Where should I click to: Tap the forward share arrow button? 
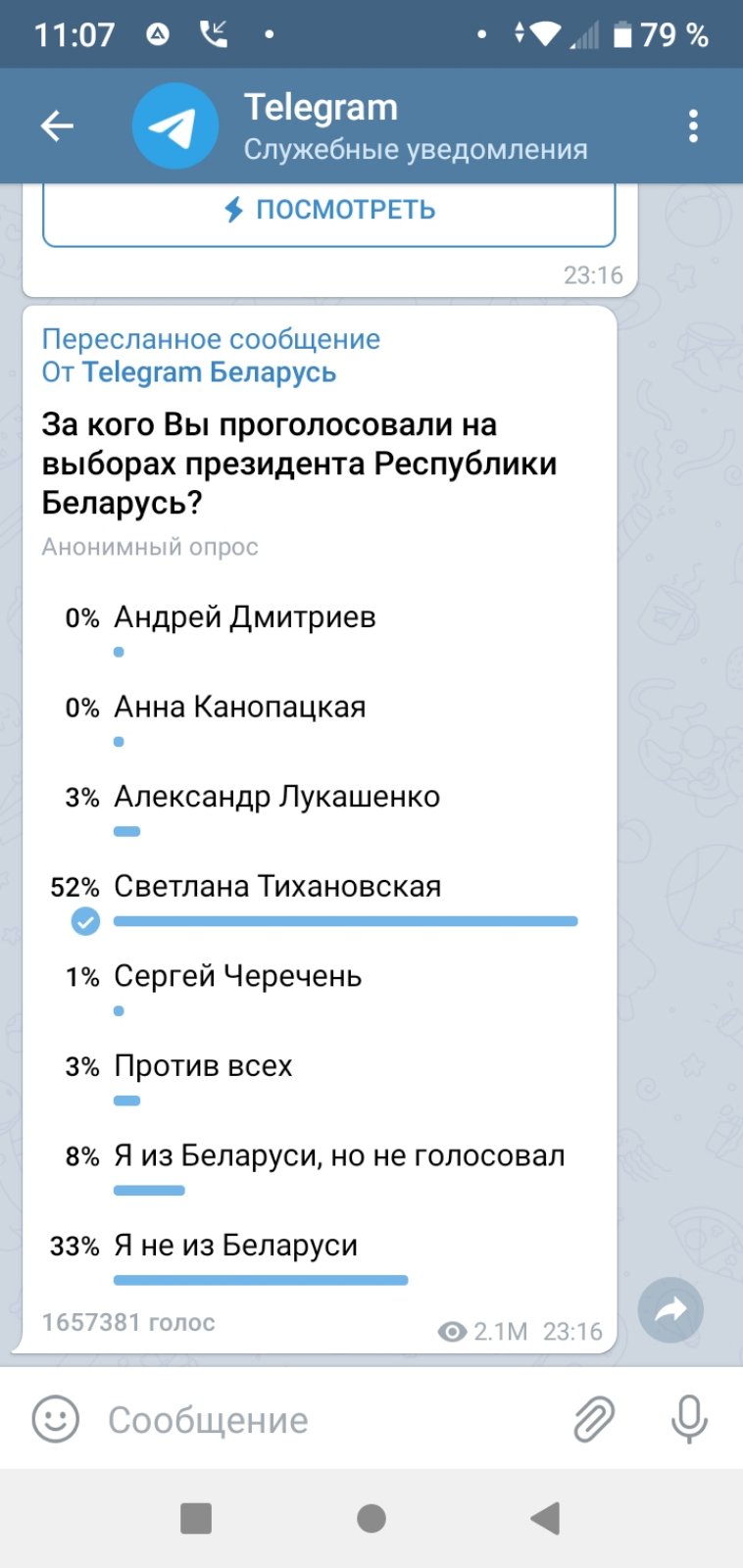(x=670, y=1309)
